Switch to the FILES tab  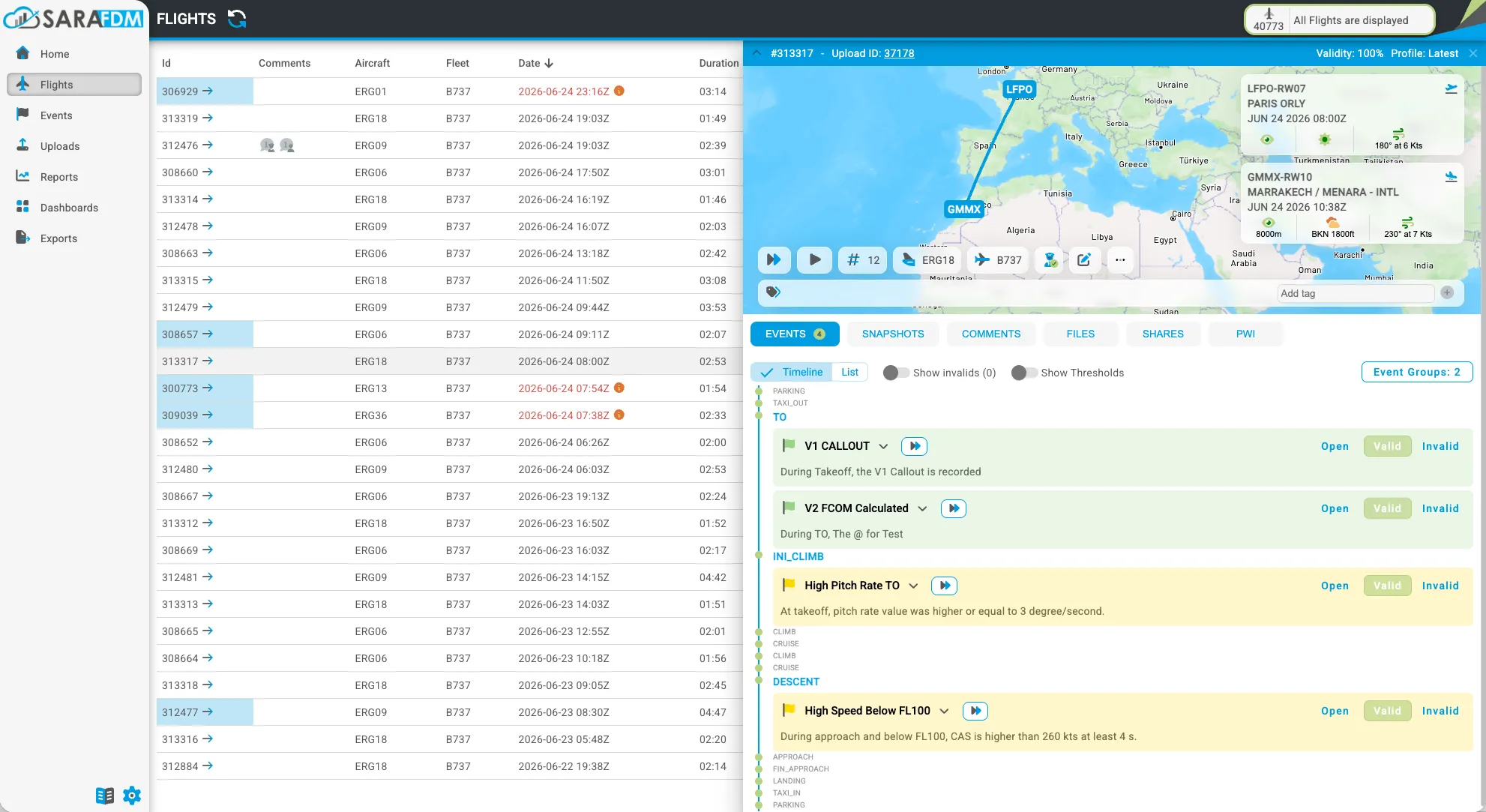(1080, 334)
